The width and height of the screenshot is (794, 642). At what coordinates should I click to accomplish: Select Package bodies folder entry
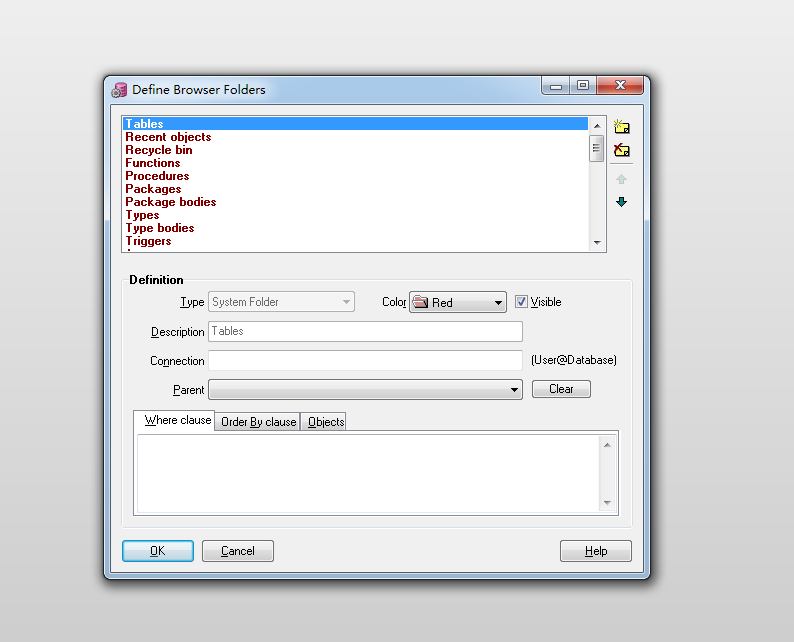(355, 202)
